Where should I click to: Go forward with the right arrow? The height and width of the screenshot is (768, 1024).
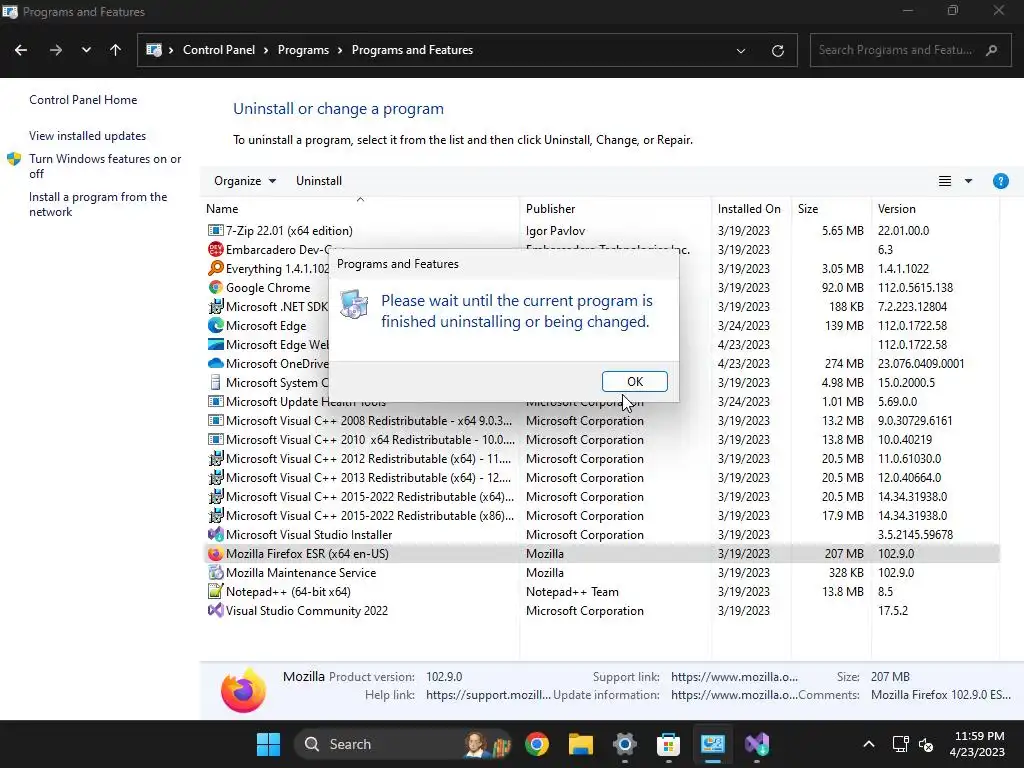coord(56,50)
